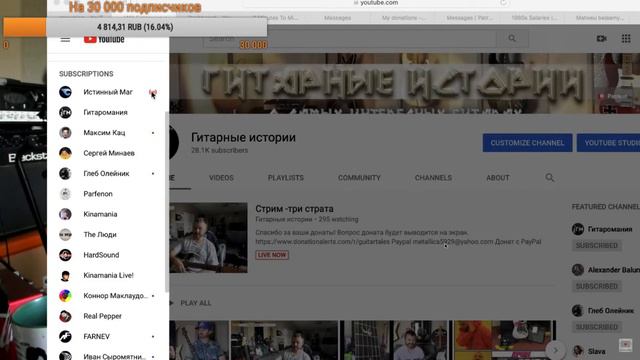Open Иван Сыромятников avatar icon
The width and height of the screenshot is (640, 360).
65,356
